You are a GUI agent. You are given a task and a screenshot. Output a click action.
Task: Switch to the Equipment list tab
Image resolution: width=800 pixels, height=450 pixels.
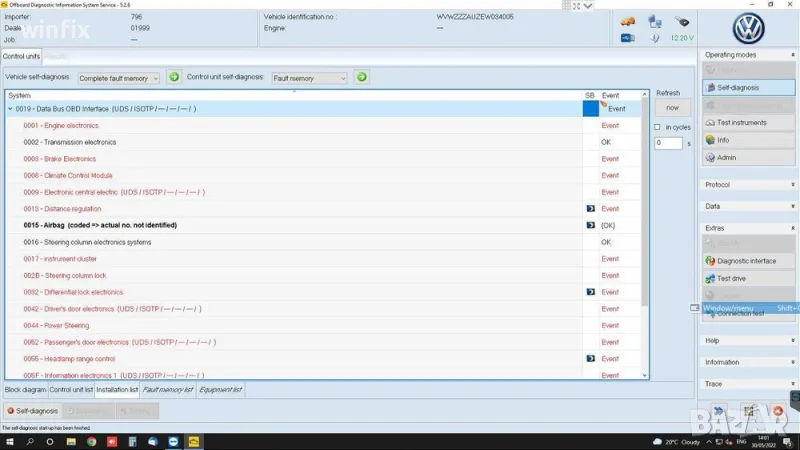220,389
